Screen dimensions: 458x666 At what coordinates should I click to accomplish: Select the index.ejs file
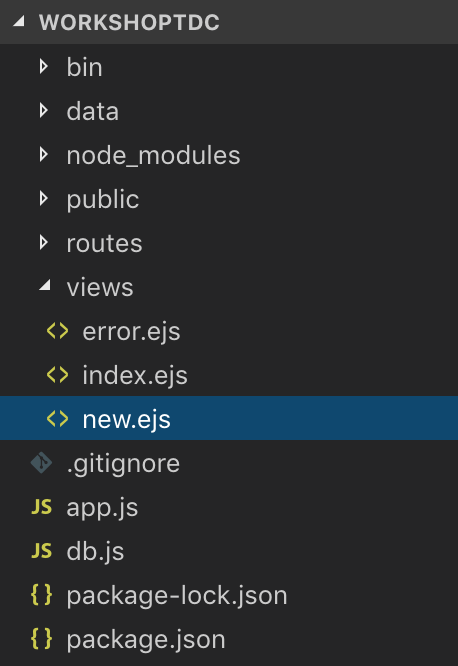pos(229,375)
